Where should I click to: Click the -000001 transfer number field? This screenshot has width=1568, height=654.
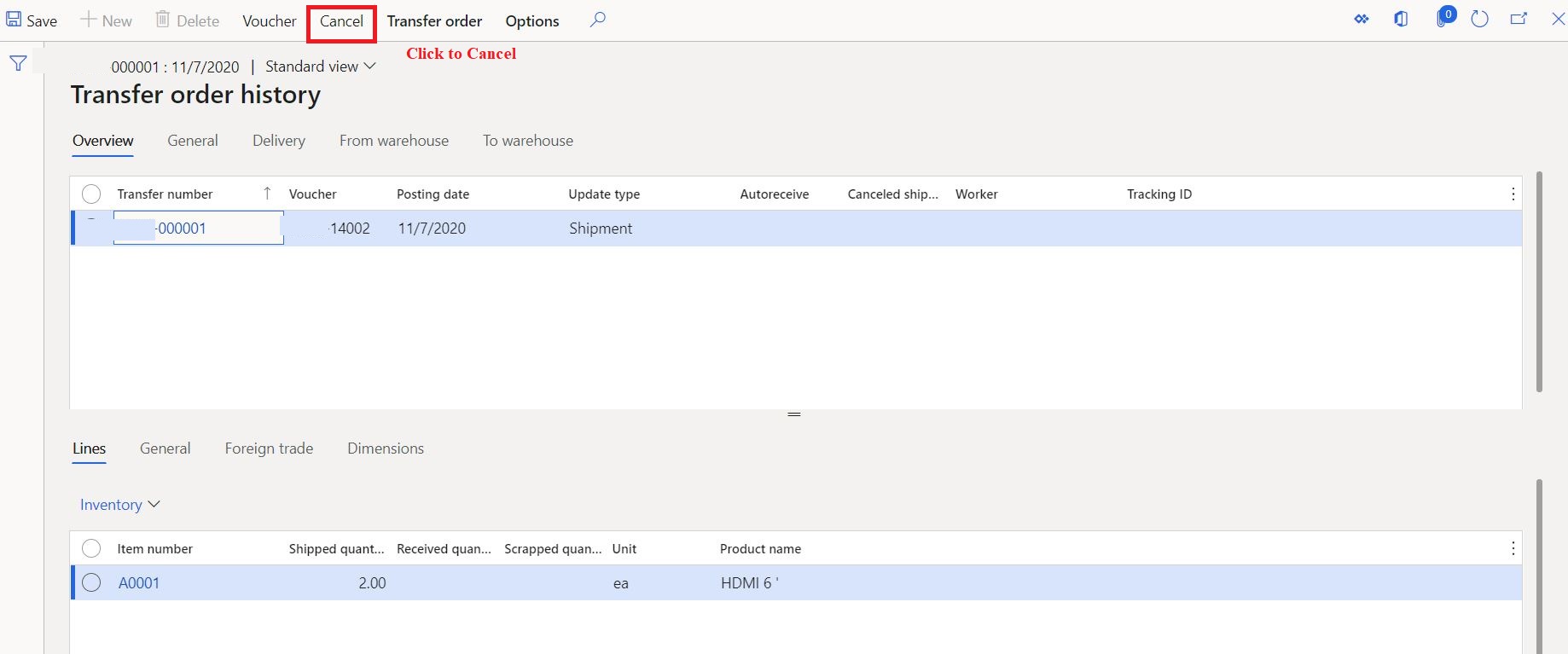[199, 229]
